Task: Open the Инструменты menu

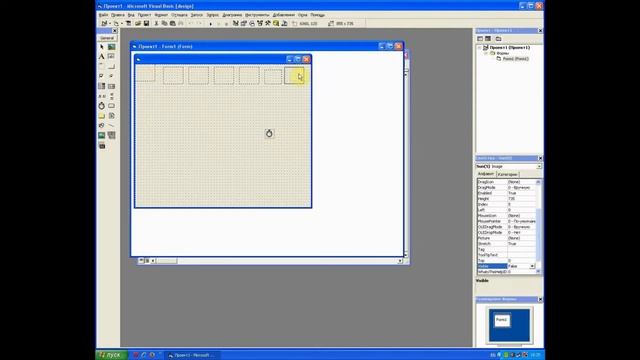Action: point(257,15)
